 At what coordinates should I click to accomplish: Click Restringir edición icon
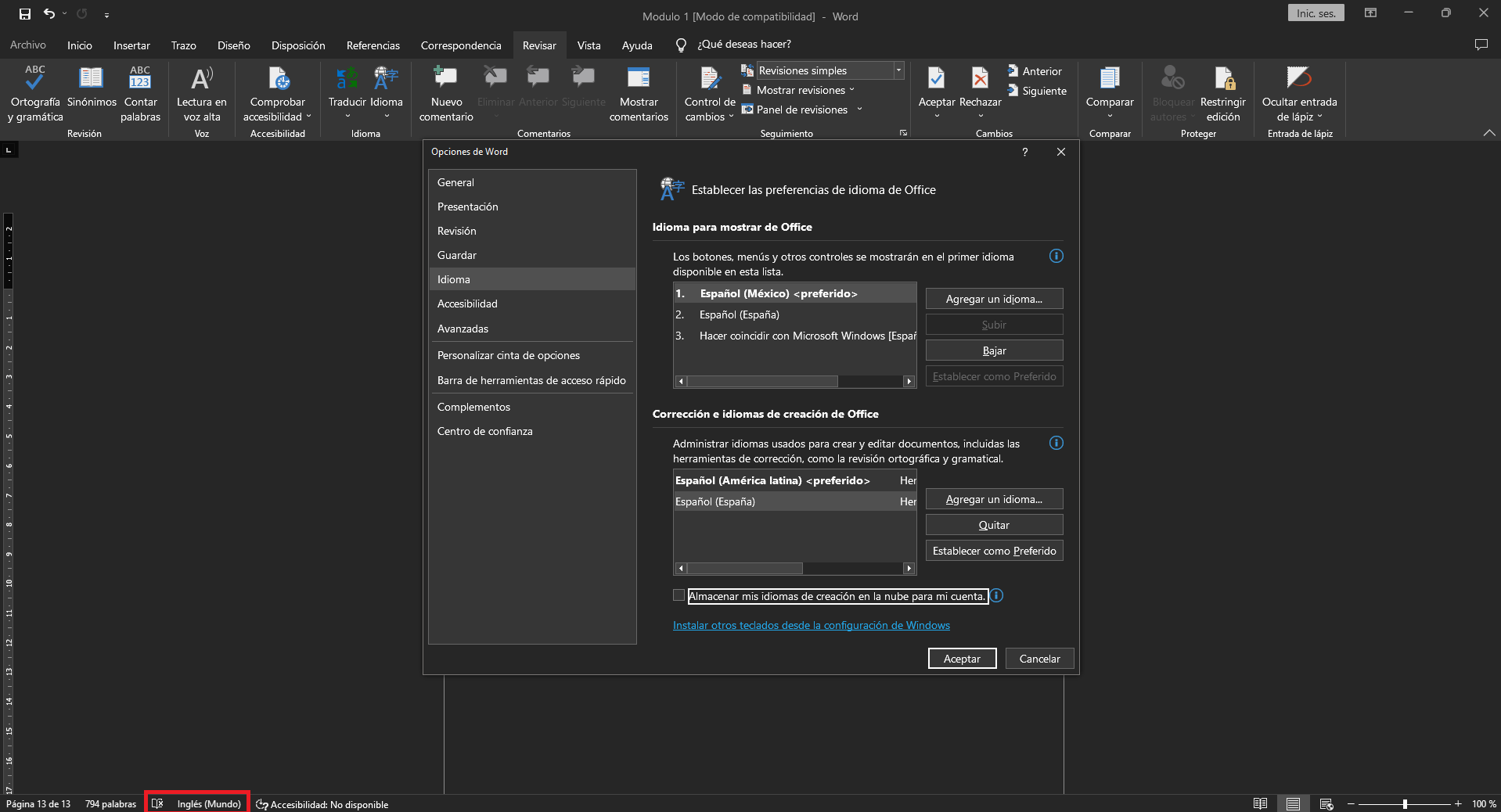[1223, 93]
